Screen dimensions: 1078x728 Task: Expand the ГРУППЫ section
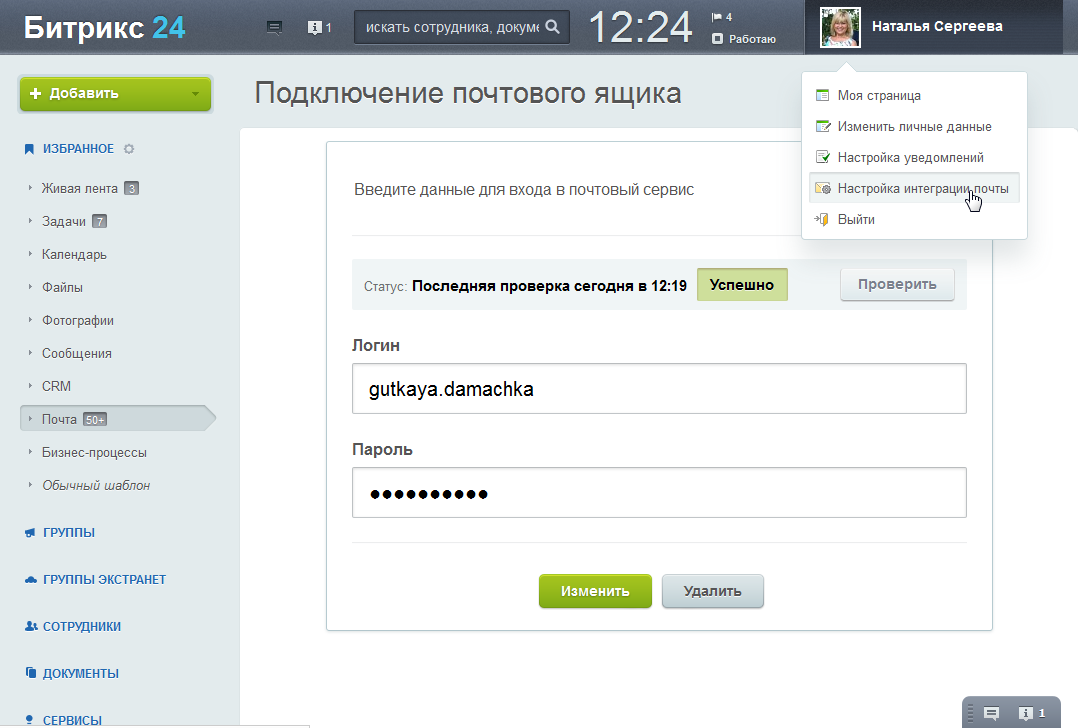coord(69,533)
